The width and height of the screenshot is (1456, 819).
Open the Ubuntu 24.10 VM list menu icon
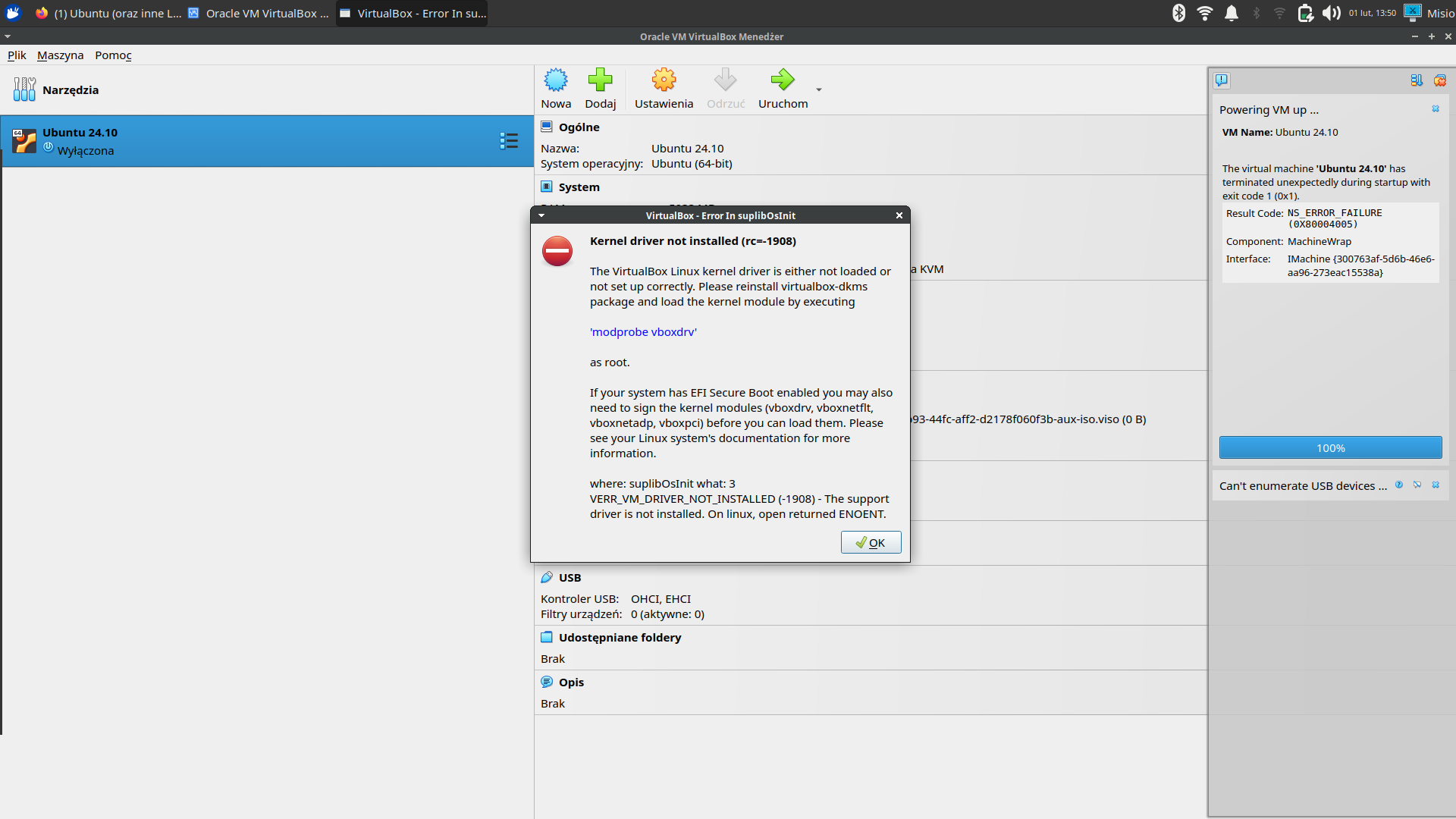click(x=509, y=140)
